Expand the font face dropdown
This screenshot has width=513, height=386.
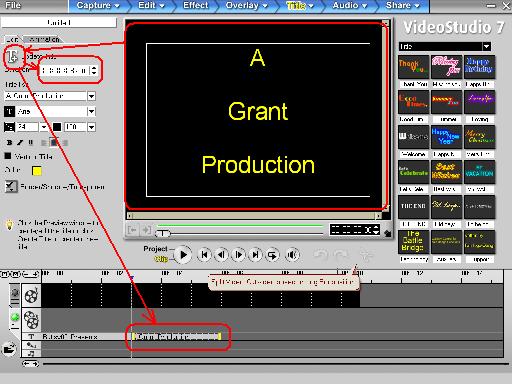pos(91,111)
